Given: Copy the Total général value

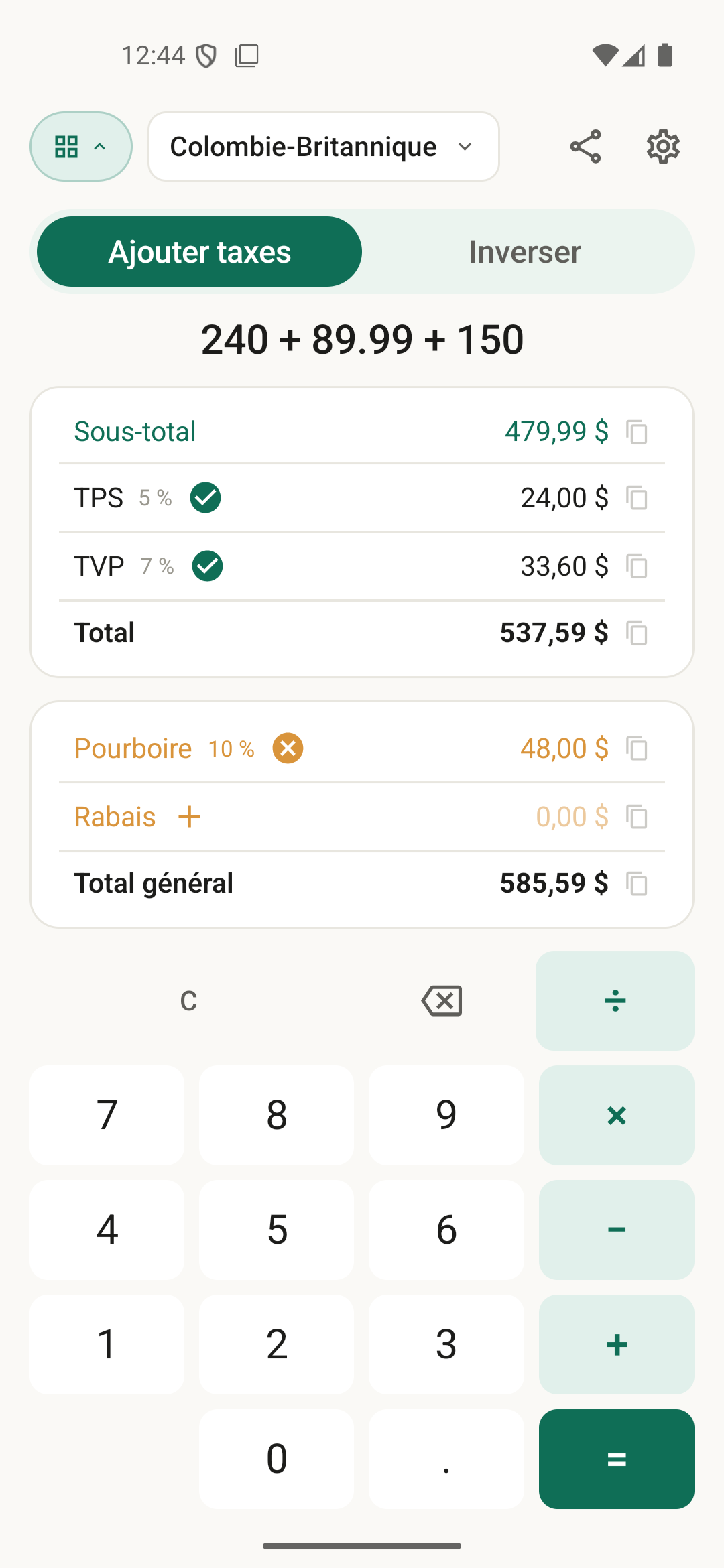Looking at the screenshot, I should [636, 884].
